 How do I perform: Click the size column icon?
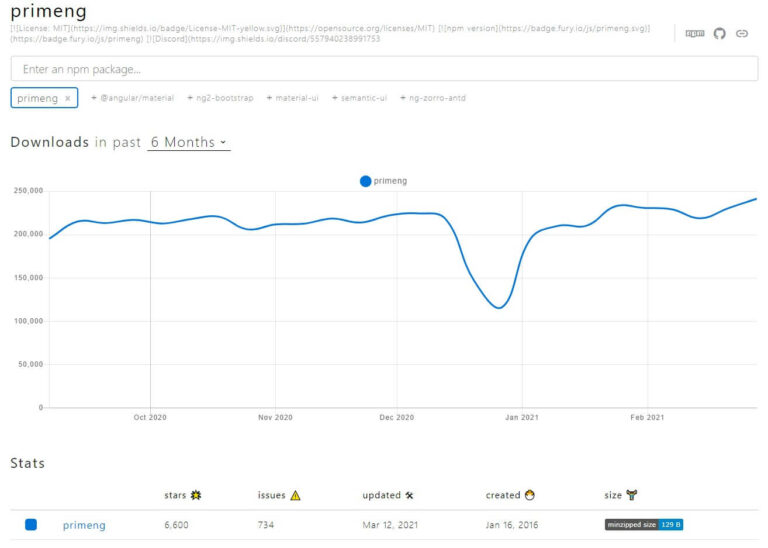(x=631, y=495)
